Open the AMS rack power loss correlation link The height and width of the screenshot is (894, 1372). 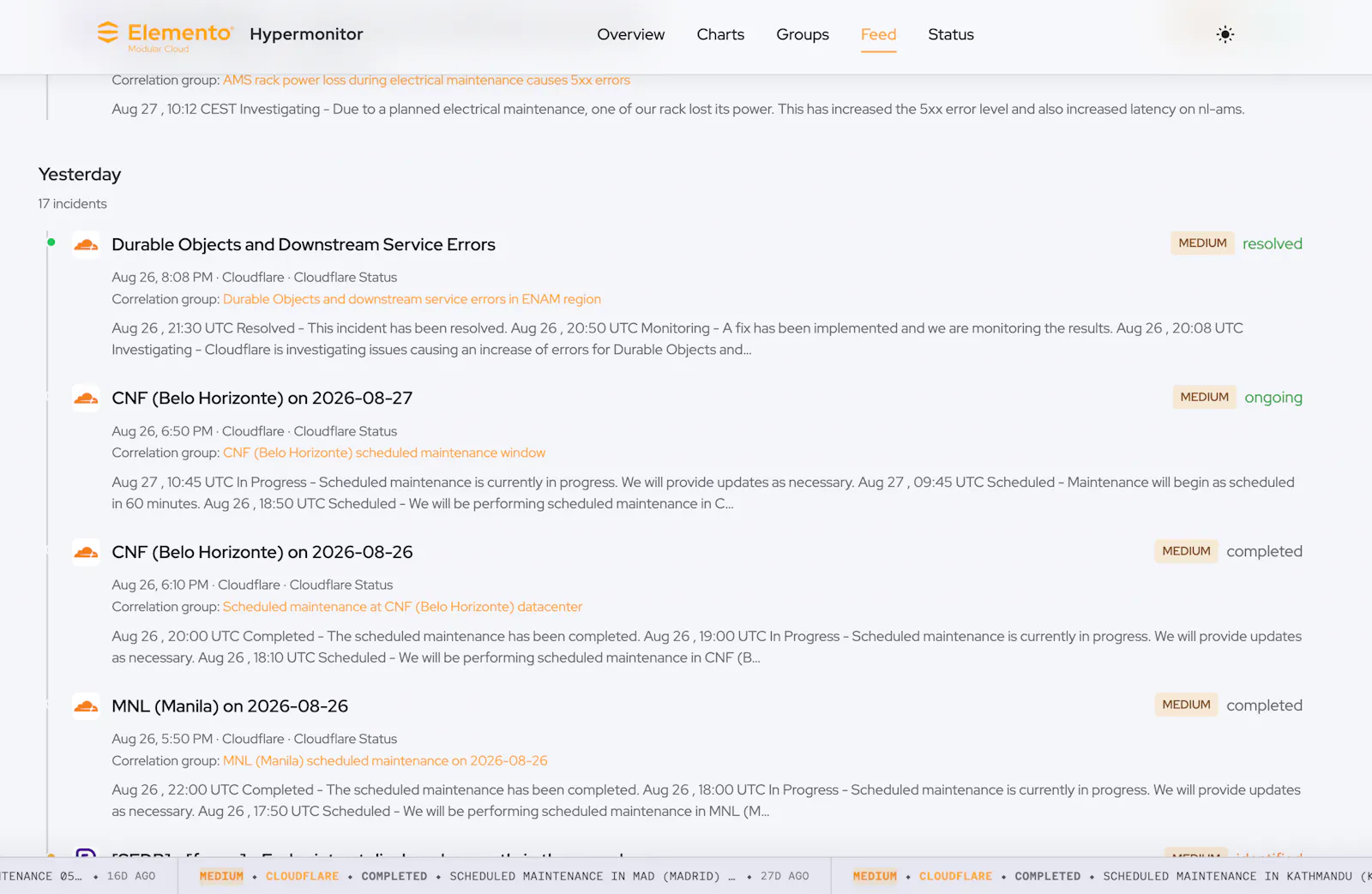point(426,80)
